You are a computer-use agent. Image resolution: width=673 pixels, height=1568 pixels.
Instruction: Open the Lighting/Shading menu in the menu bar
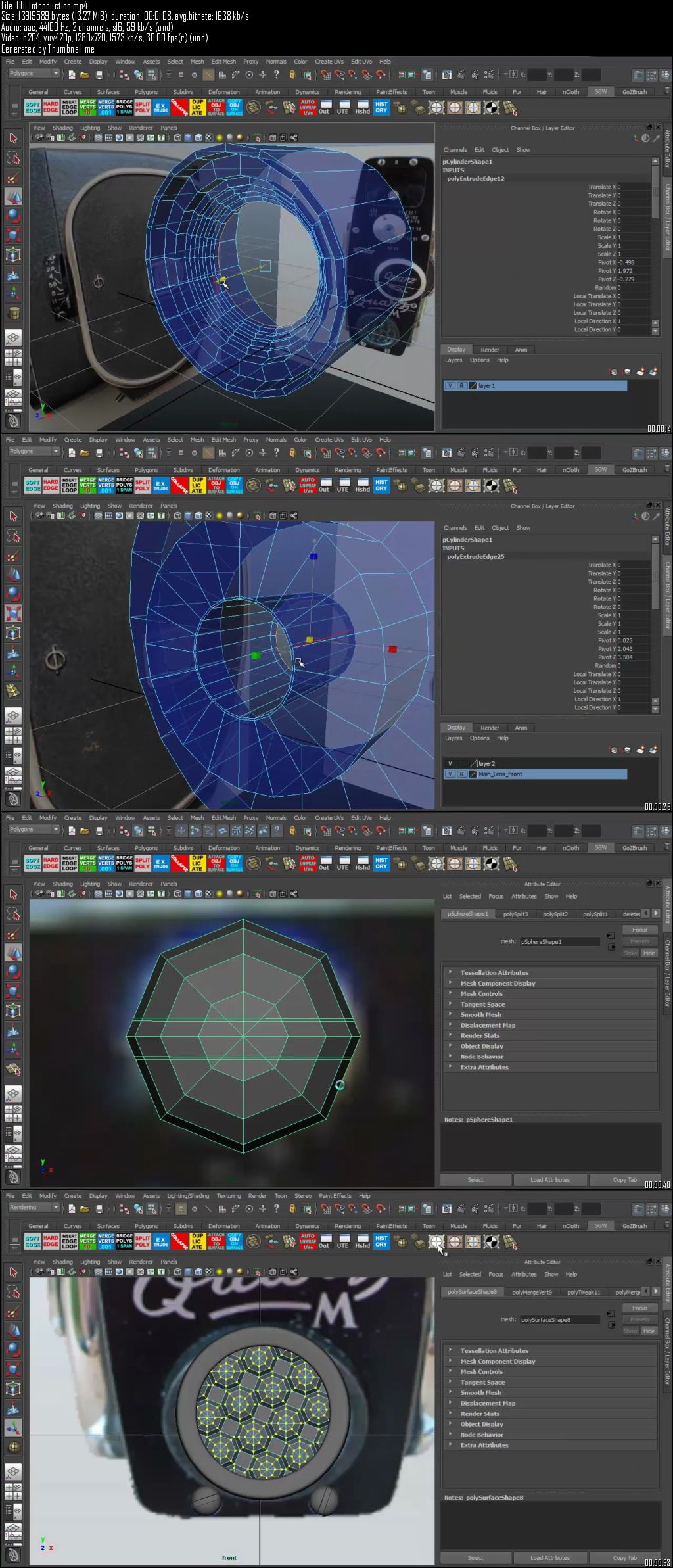[x=188, y=1196]
